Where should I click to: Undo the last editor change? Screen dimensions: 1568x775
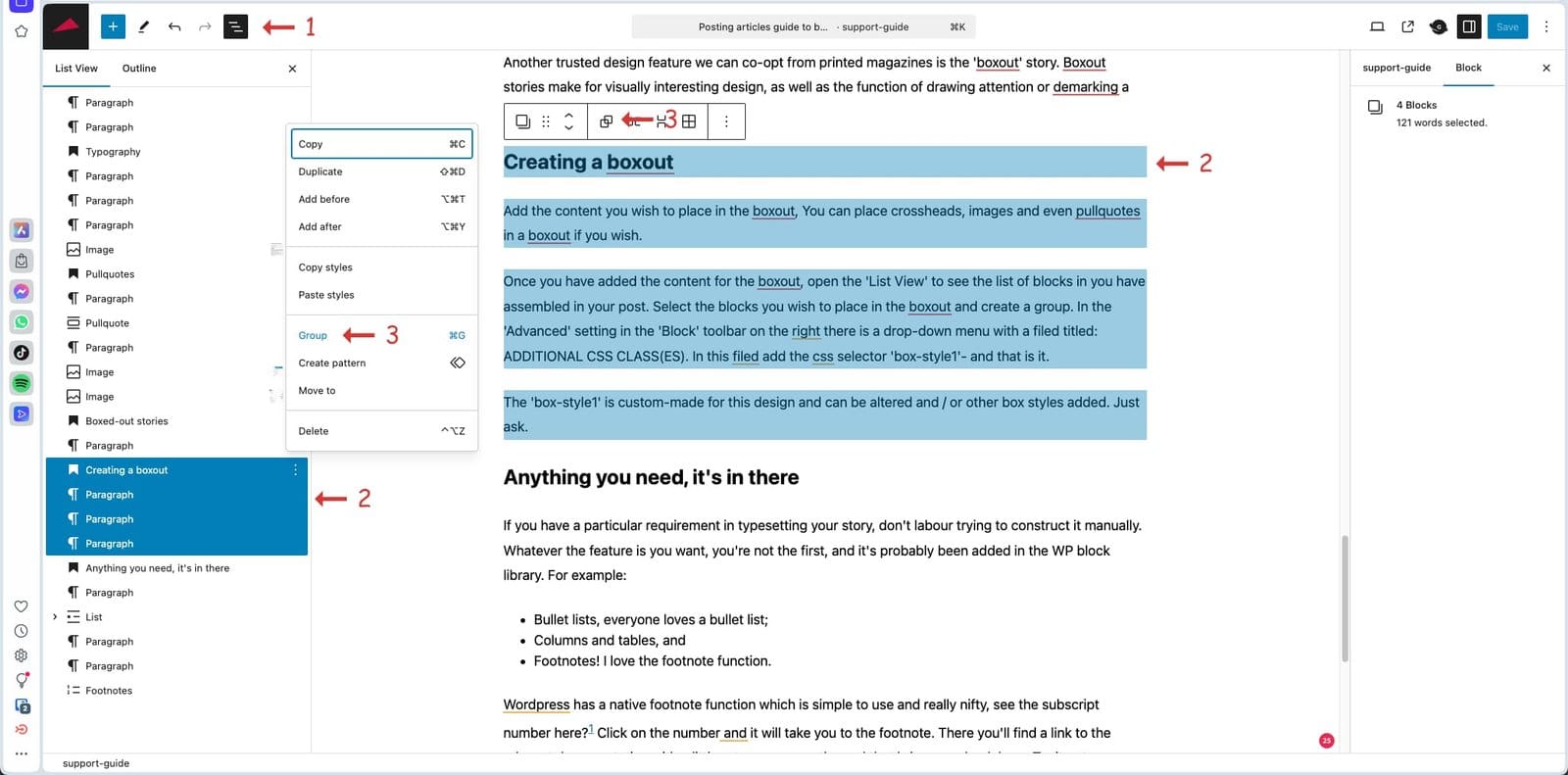tap(174, 26)
